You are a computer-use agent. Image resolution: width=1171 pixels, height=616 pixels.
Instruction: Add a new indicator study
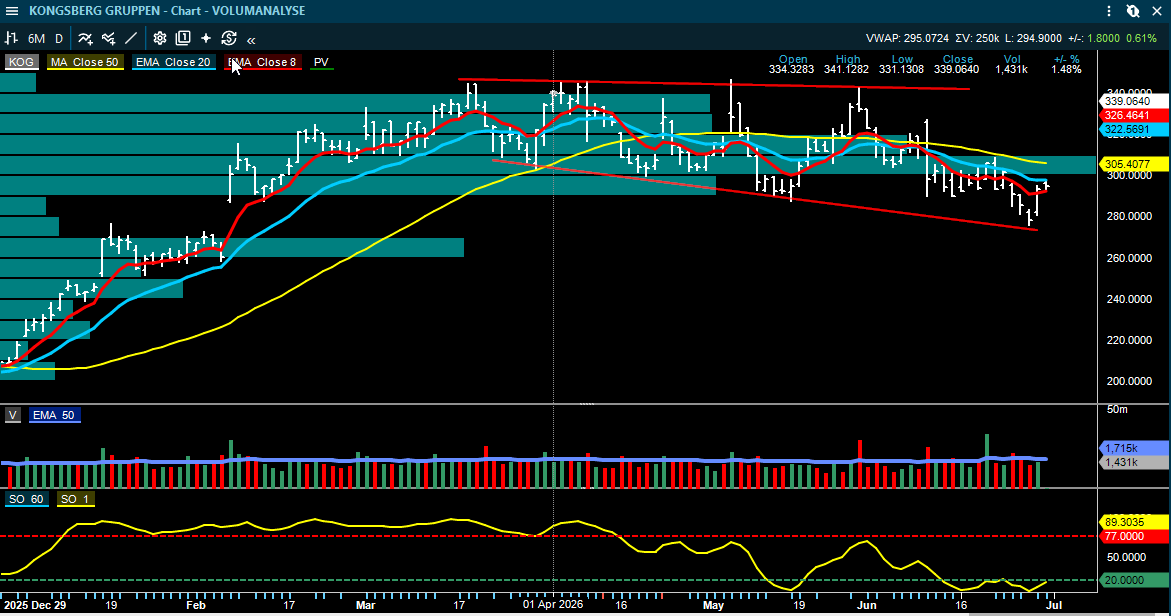tap(85, 38)
